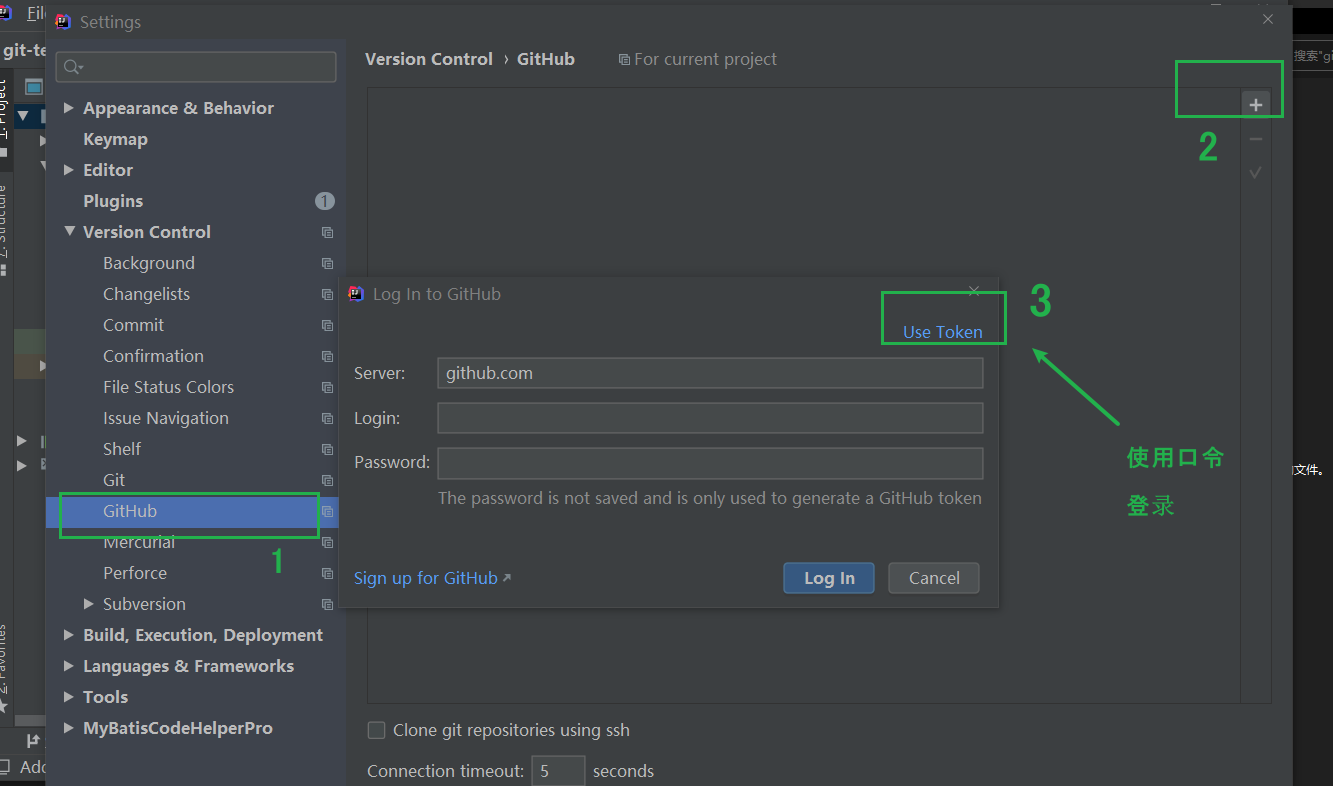The height and width of the screenshot is (786, 1333).
Task: Click the Password input field
Action: click(710, 463)
